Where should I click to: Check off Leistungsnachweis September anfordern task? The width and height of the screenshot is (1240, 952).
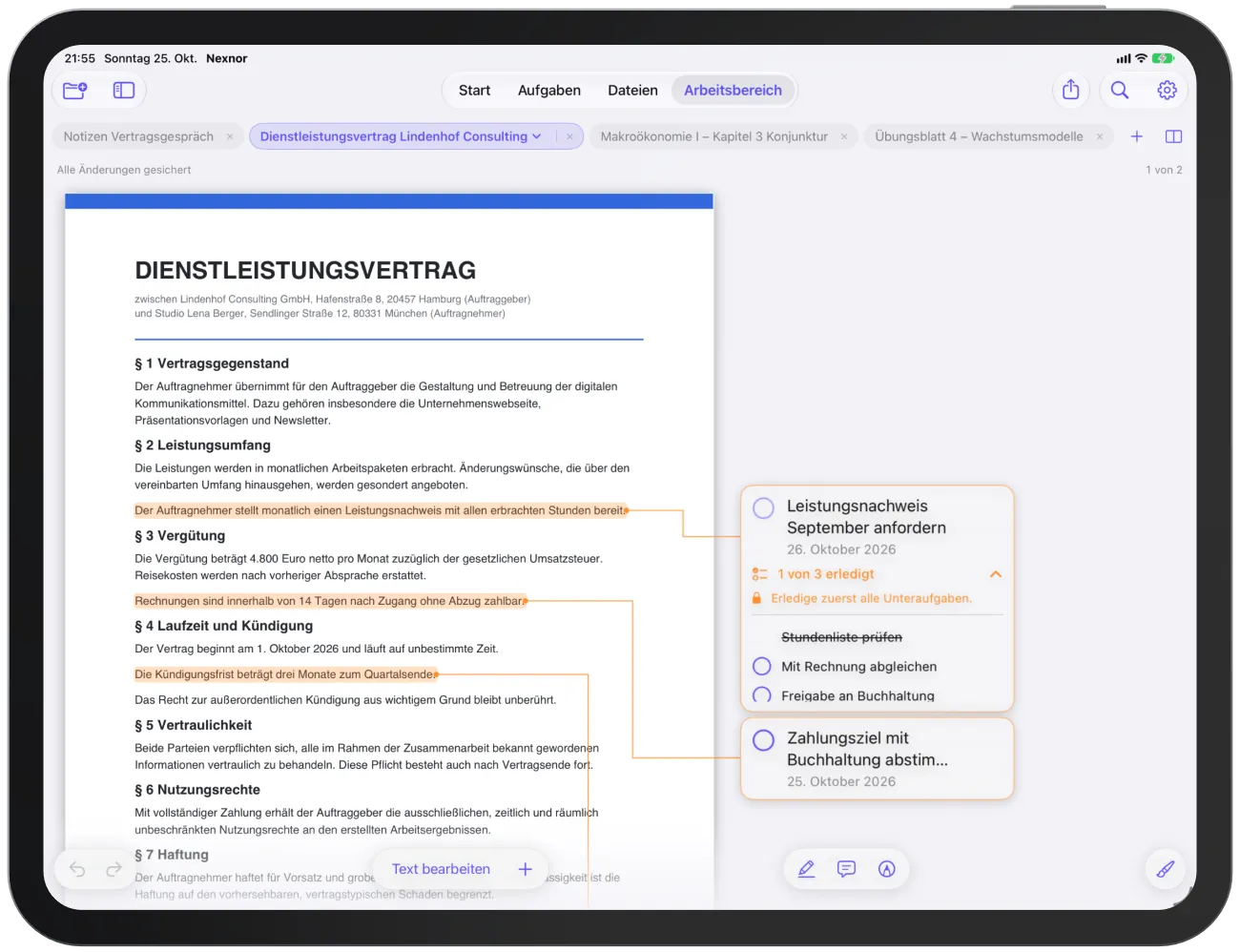(x=764, y=507)
